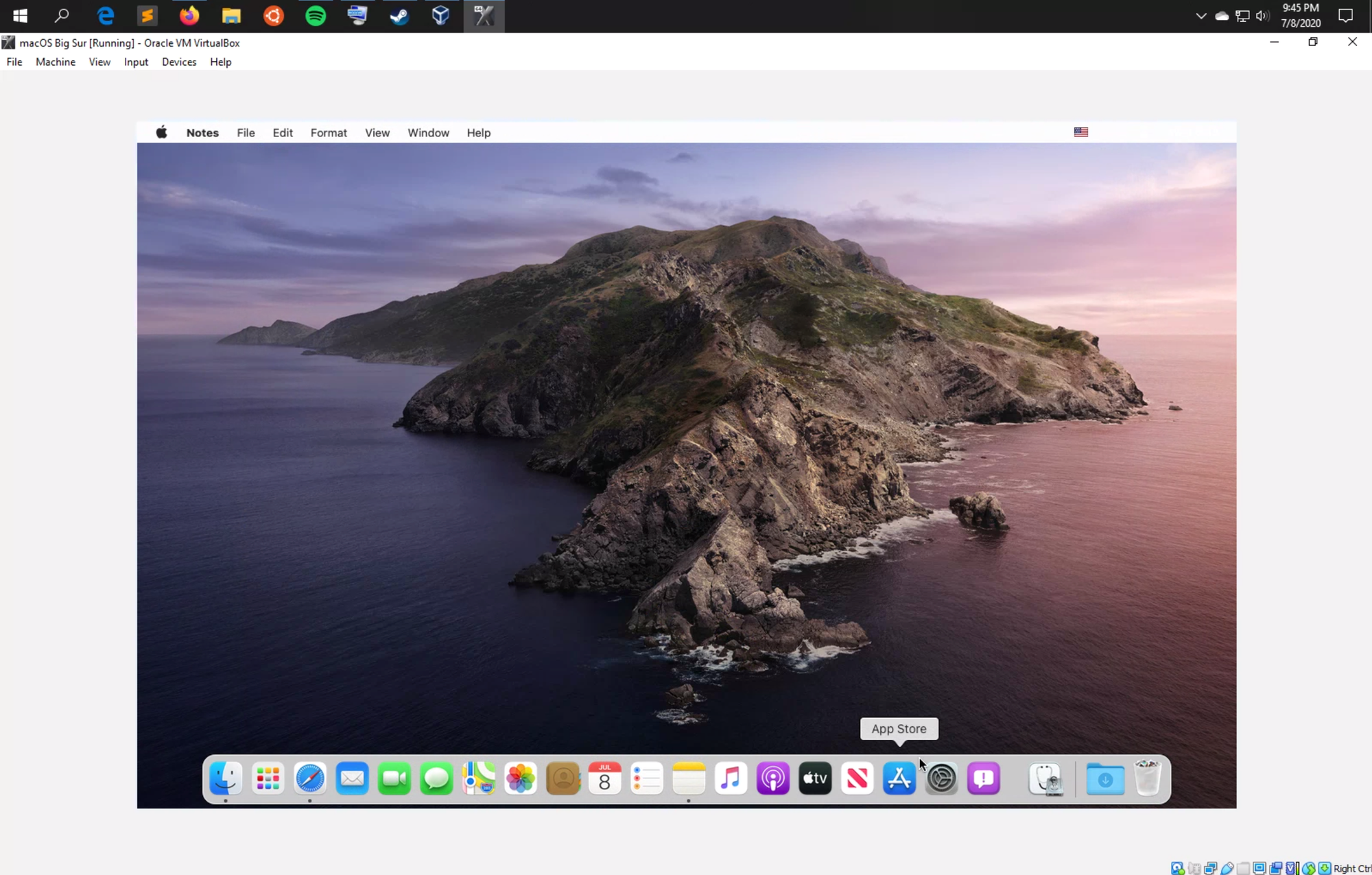Click the audio status icon in VirtualBox
This screenshot has height=875, width=1372.
click(1194, 868)
